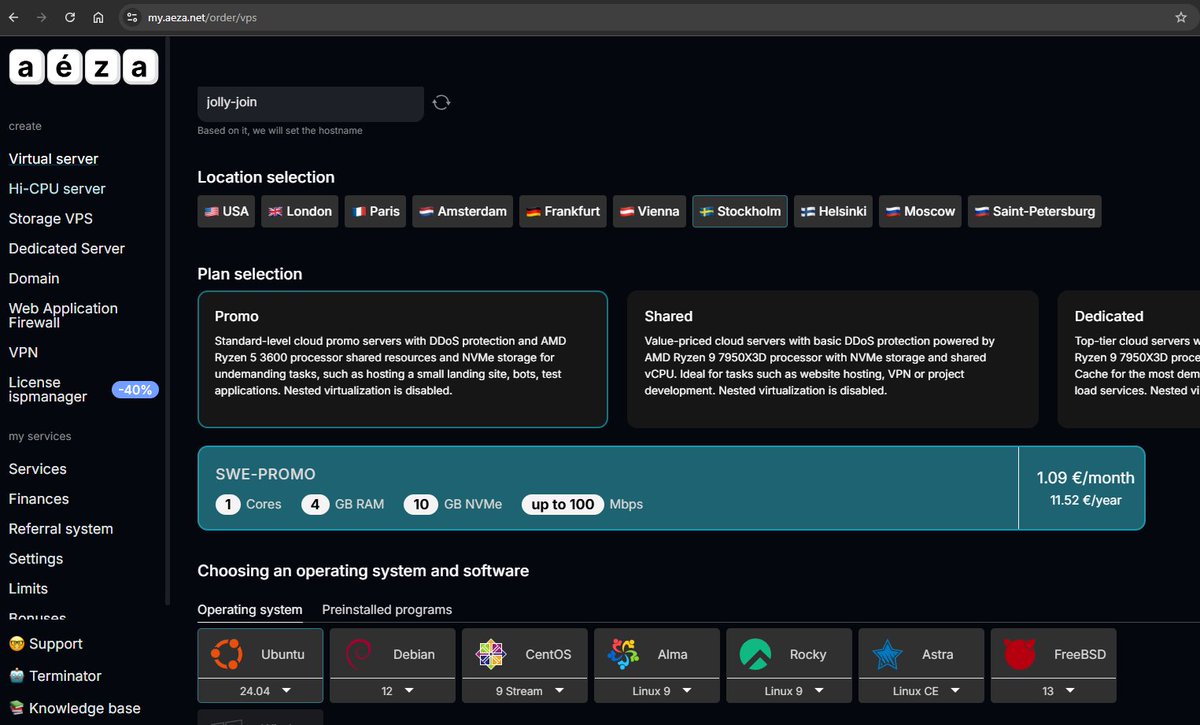This screenshot has width=1200, height=725.
Task: Choose Frankfurt location
Action: click(563, 211)
